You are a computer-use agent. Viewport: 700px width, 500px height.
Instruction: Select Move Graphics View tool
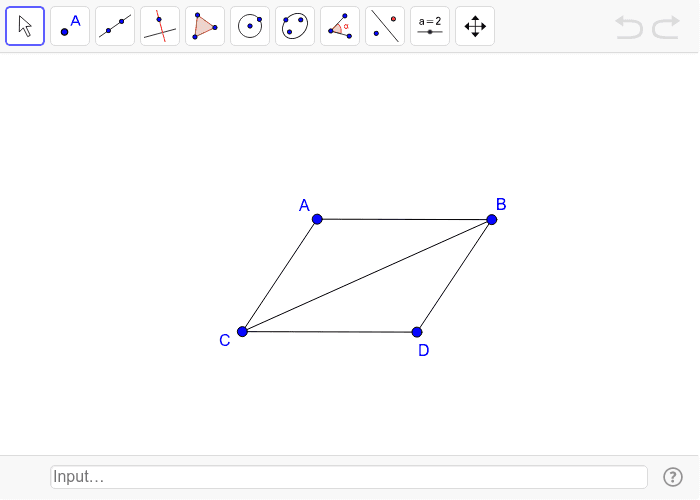pyautogui.click(x=475, y=26)
